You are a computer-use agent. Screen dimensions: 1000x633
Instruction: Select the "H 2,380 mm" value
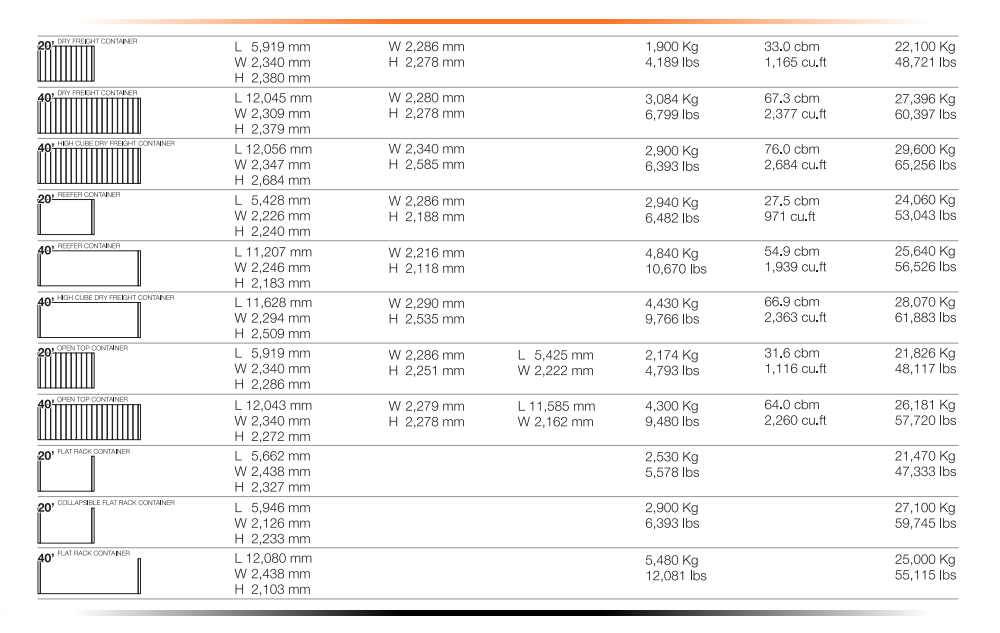coord(272,78)
